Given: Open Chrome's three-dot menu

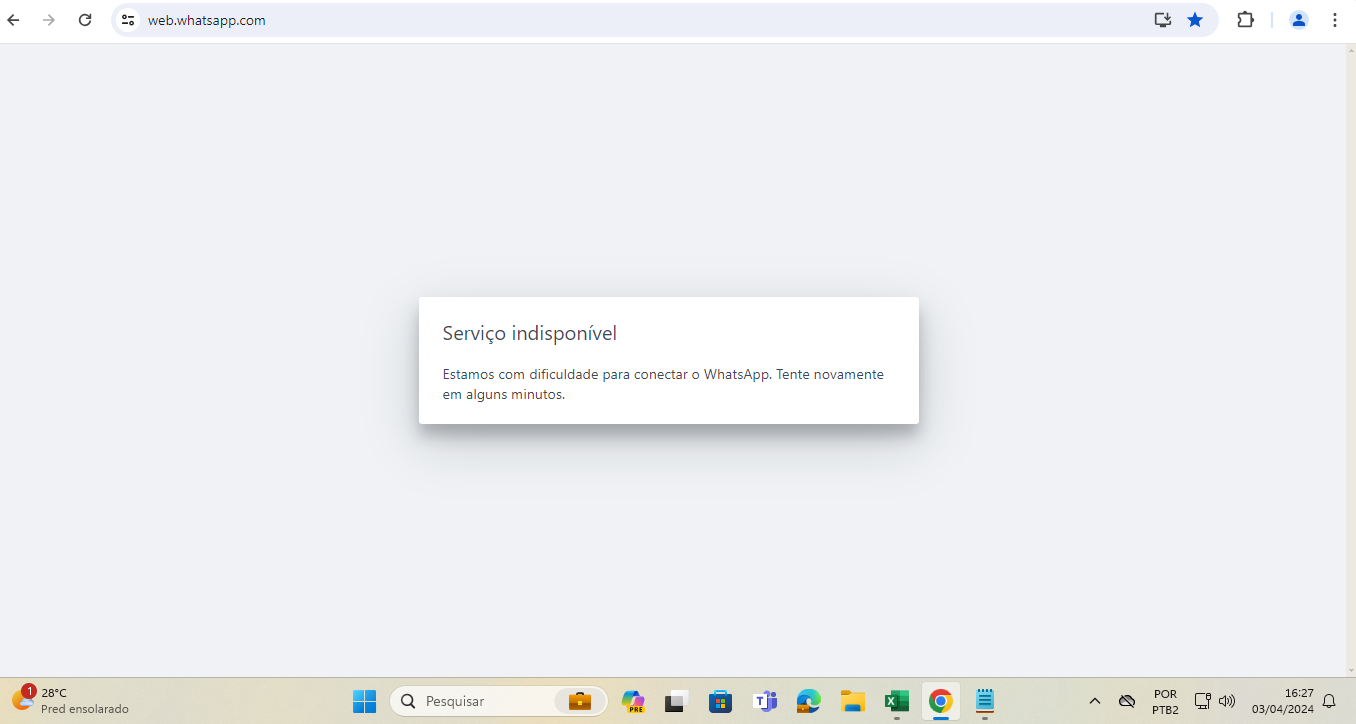Looking at the screenshot, I should coord(1335,20).
